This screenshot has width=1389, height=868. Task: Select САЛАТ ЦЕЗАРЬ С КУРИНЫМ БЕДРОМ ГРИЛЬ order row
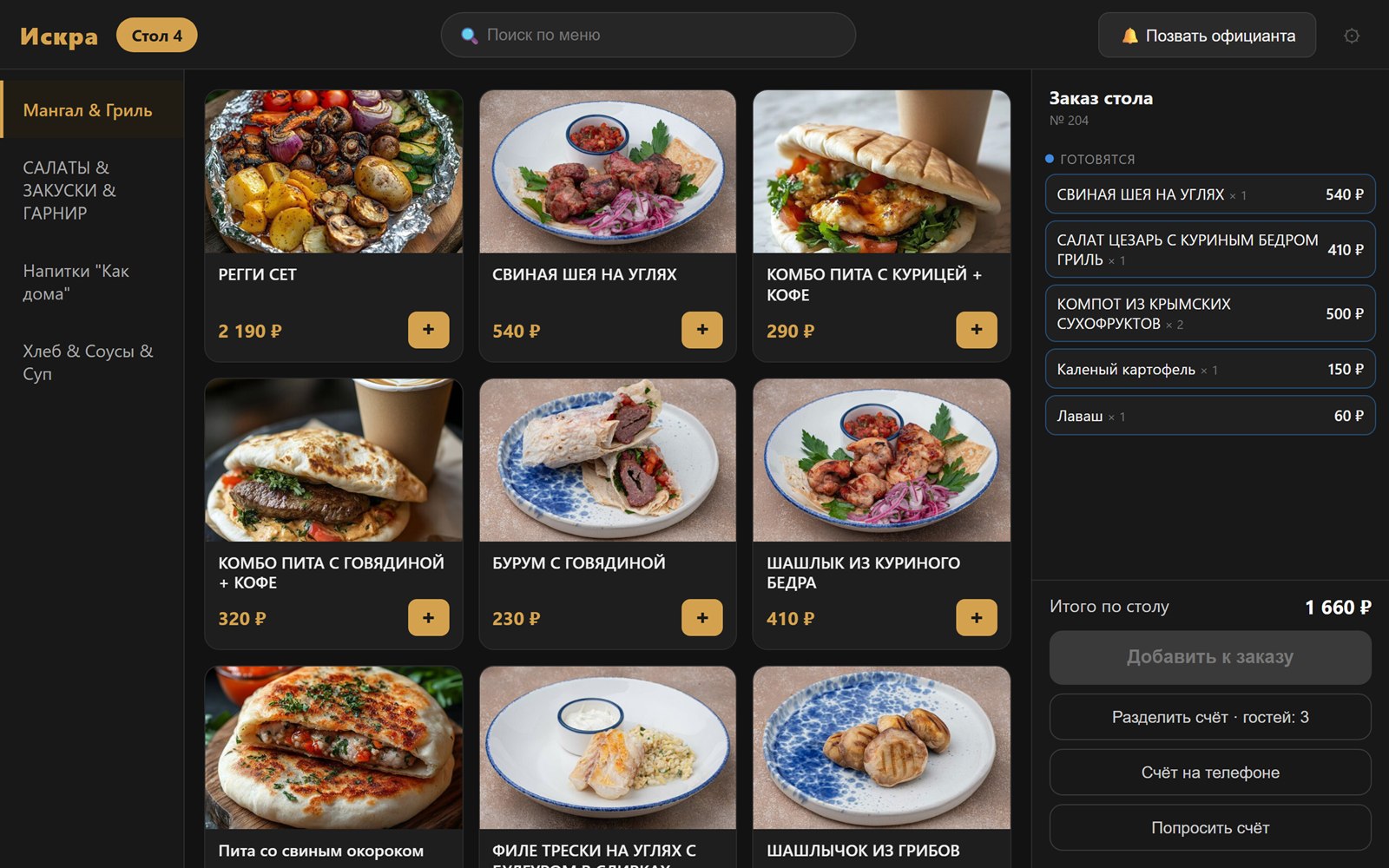point(1210,250)
